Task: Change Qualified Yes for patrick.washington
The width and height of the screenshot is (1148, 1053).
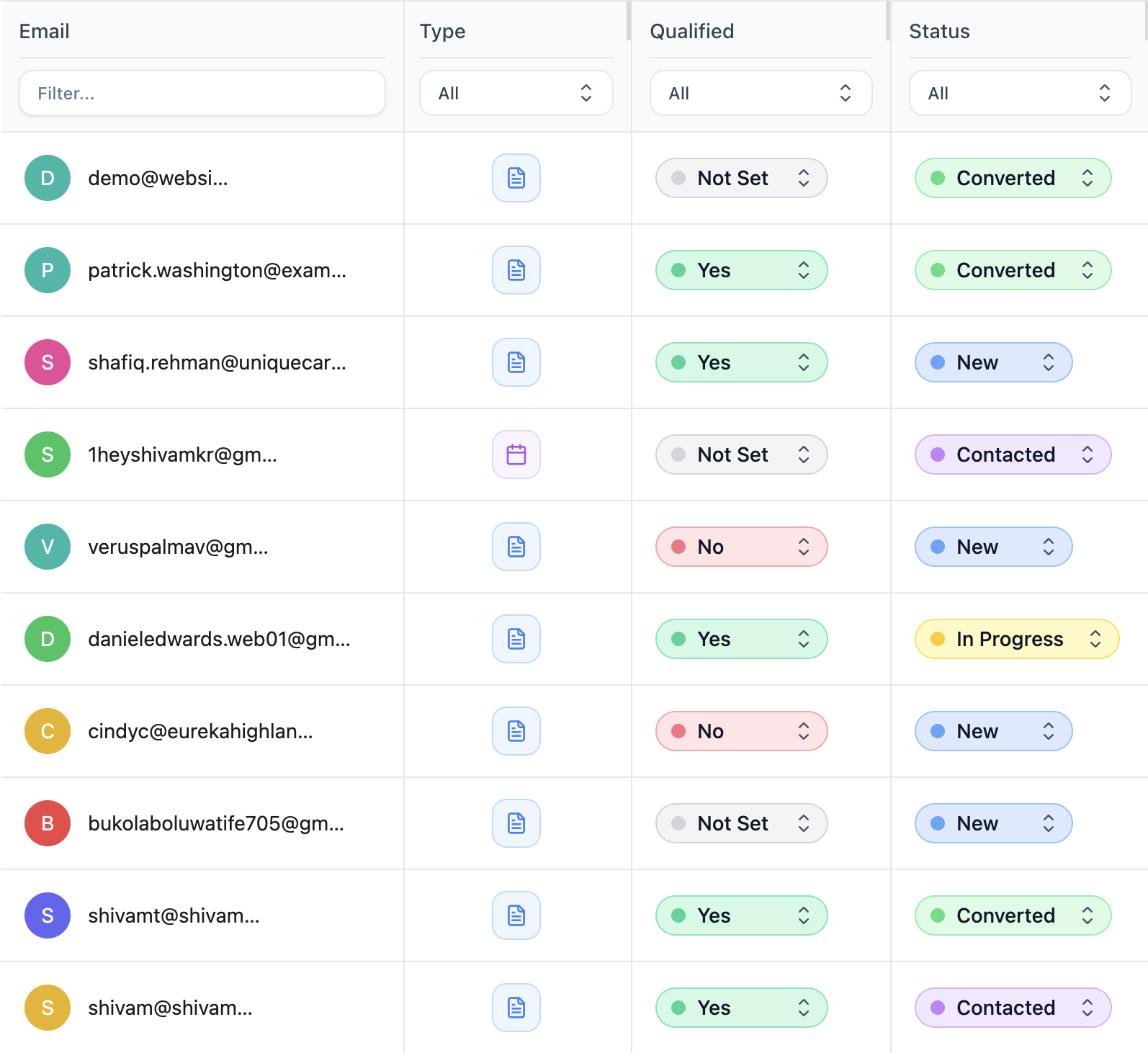Action: pos(742,270)
